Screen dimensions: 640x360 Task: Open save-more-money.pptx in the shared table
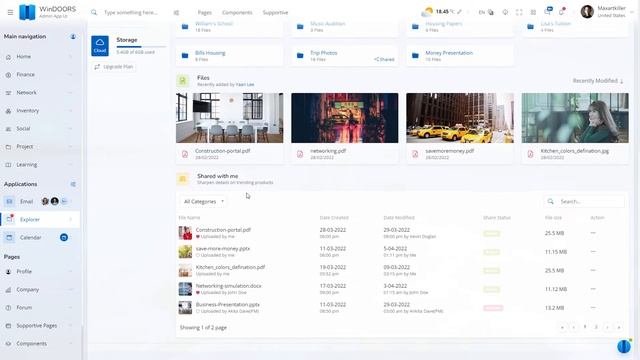222,249
